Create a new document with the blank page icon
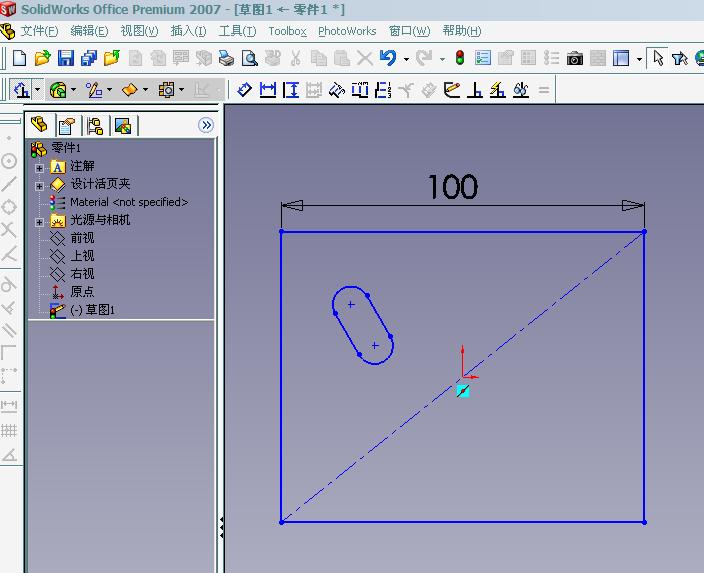 pos(19,58)
